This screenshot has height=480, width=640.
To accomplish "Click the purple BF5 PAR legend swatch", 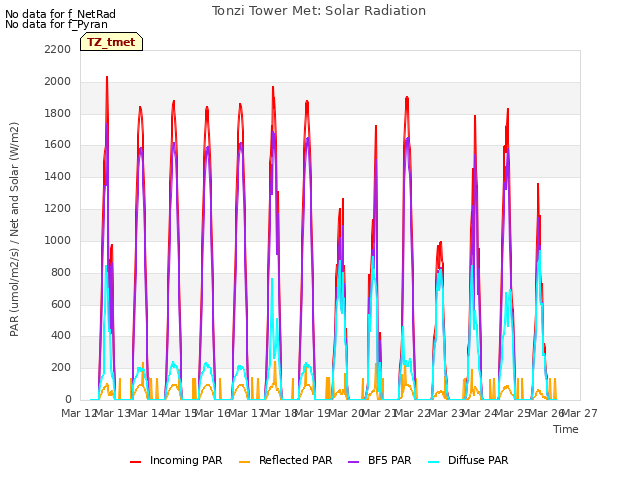I will point(353,461).
